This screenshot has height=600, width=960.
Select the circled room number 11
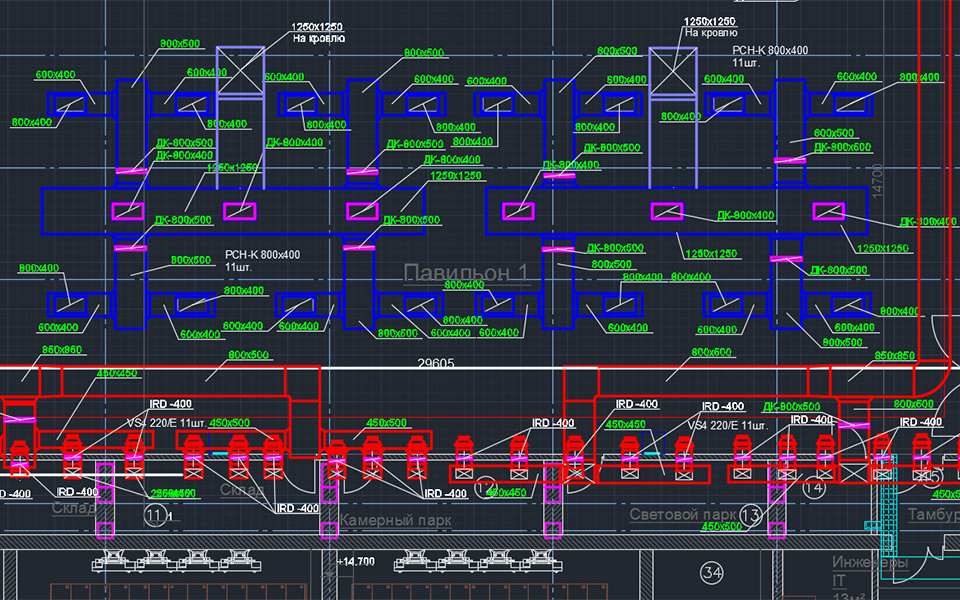pos(154,515)
